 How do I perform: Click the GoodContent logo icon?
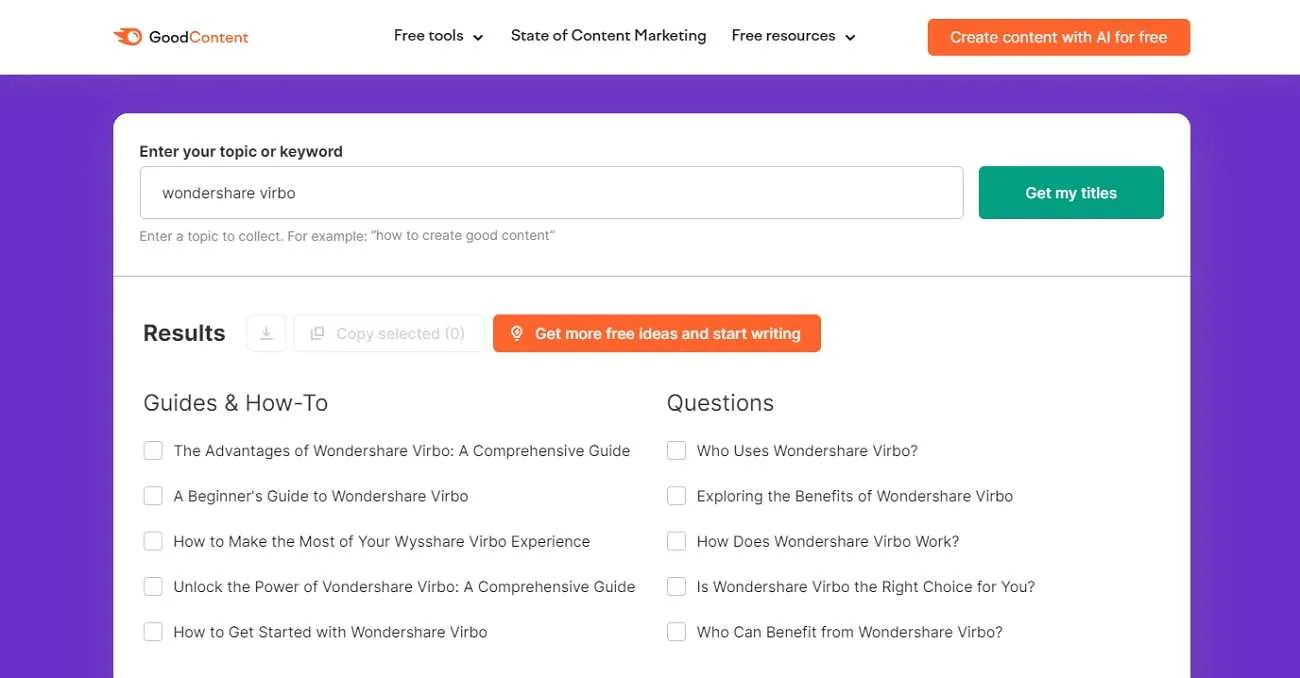128,37
